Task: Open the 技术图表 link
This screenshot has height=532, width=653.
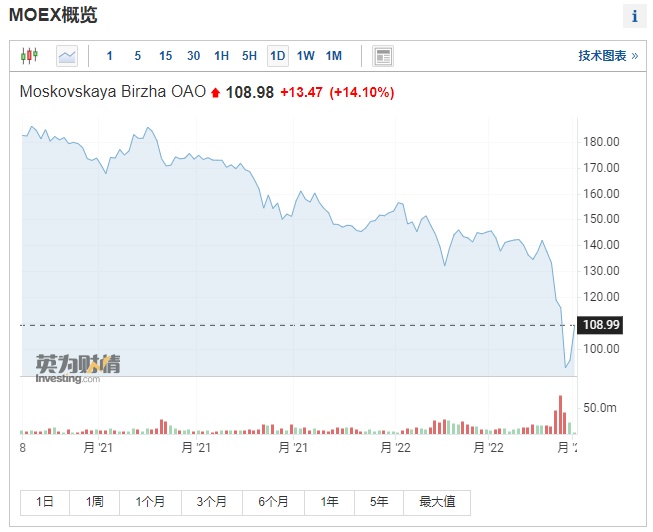Action: click(608, 56)
